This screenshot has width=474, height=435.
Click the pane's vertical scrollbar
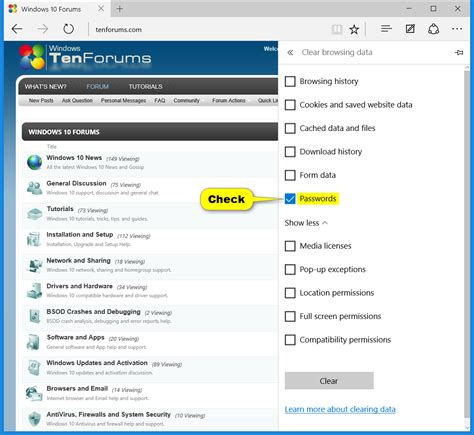click(467, 245)
